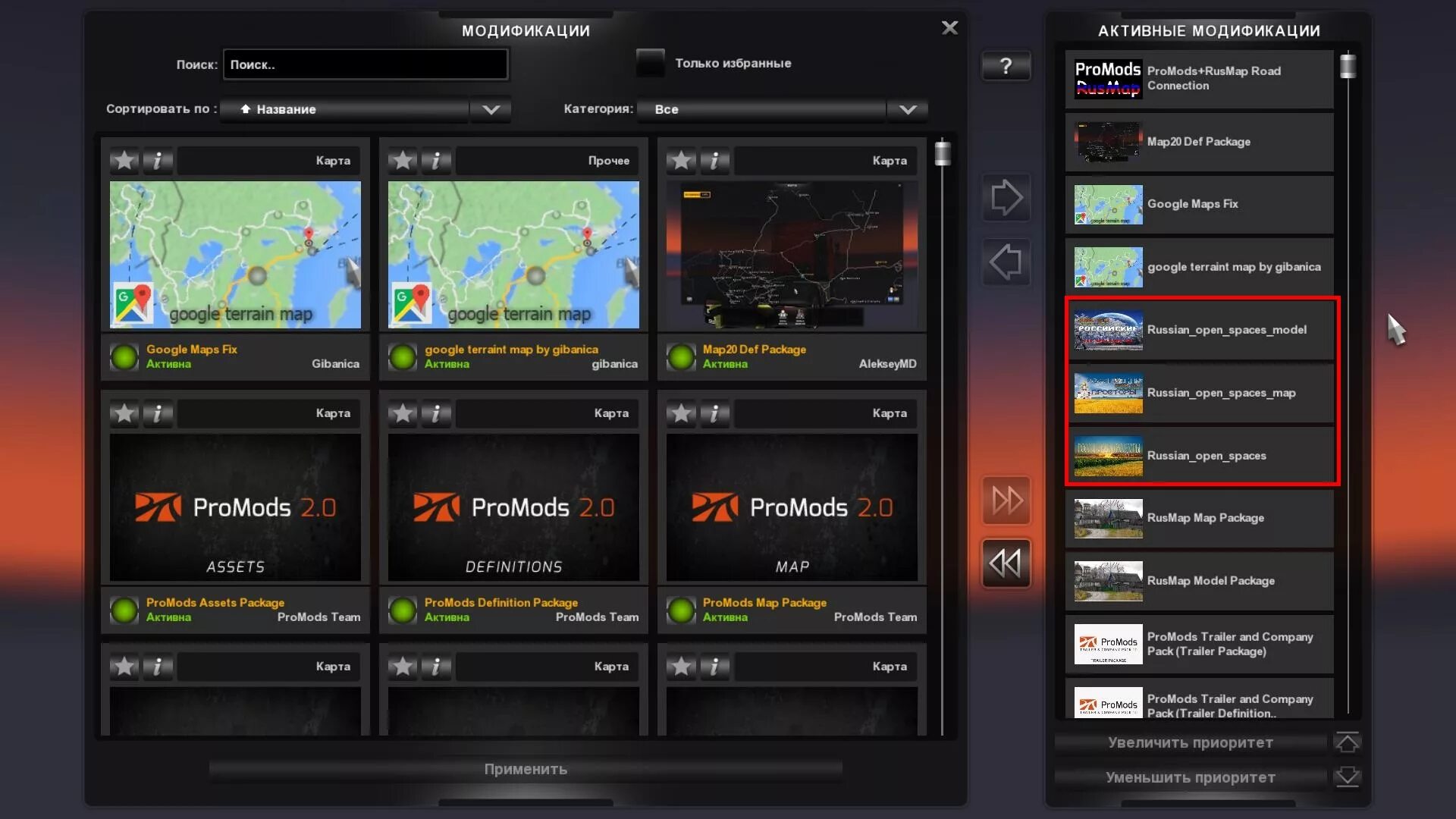Enable favorite star for google terraint map

pos(401,159)
